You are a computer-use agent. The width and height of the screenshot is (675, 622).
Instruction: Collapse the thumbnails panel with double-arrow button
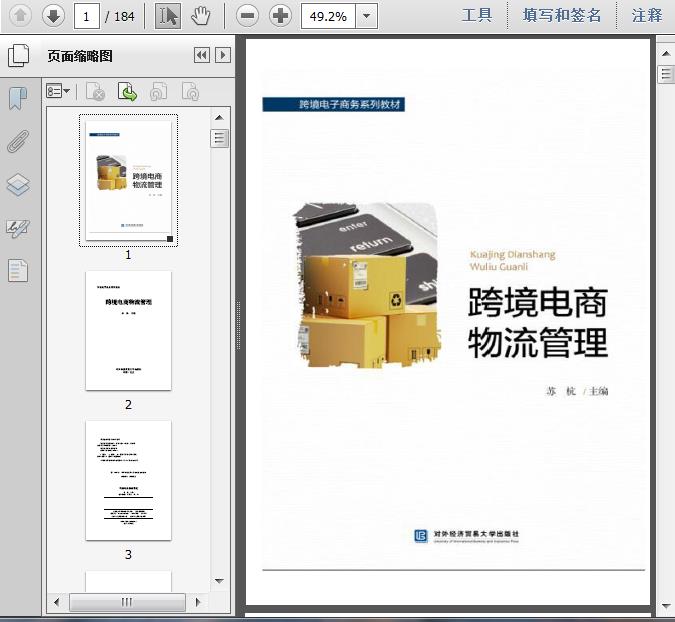[201, 56]
